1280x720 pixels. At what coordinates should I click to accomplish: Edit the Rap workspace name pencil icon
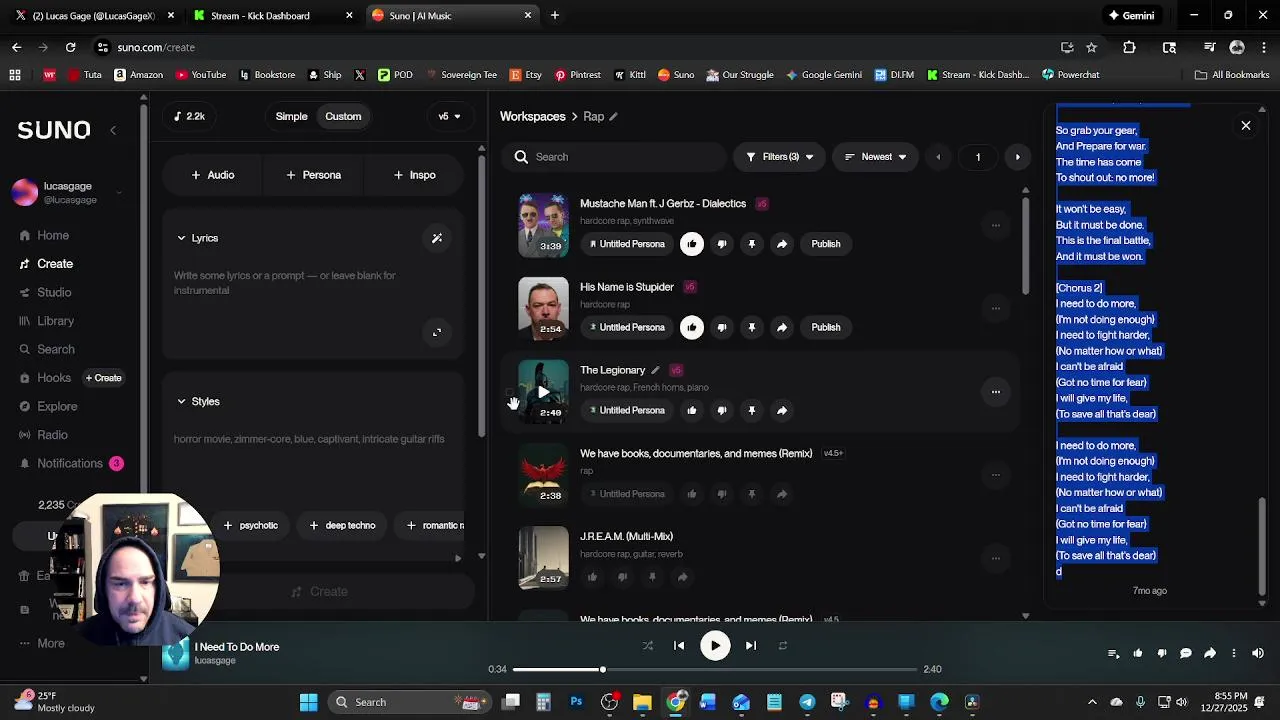[613, 117]
